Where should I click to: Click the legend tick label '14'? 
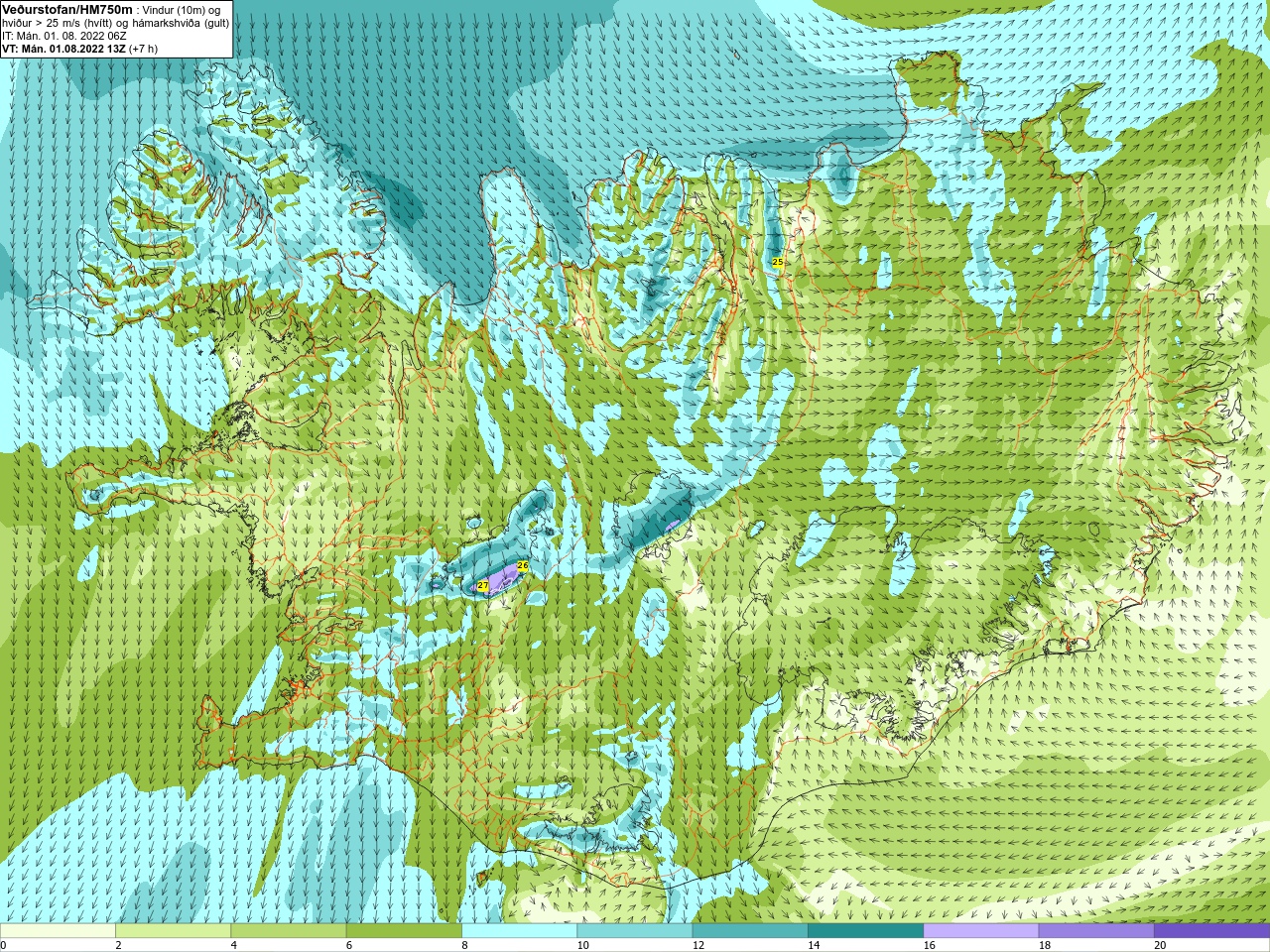814,945
